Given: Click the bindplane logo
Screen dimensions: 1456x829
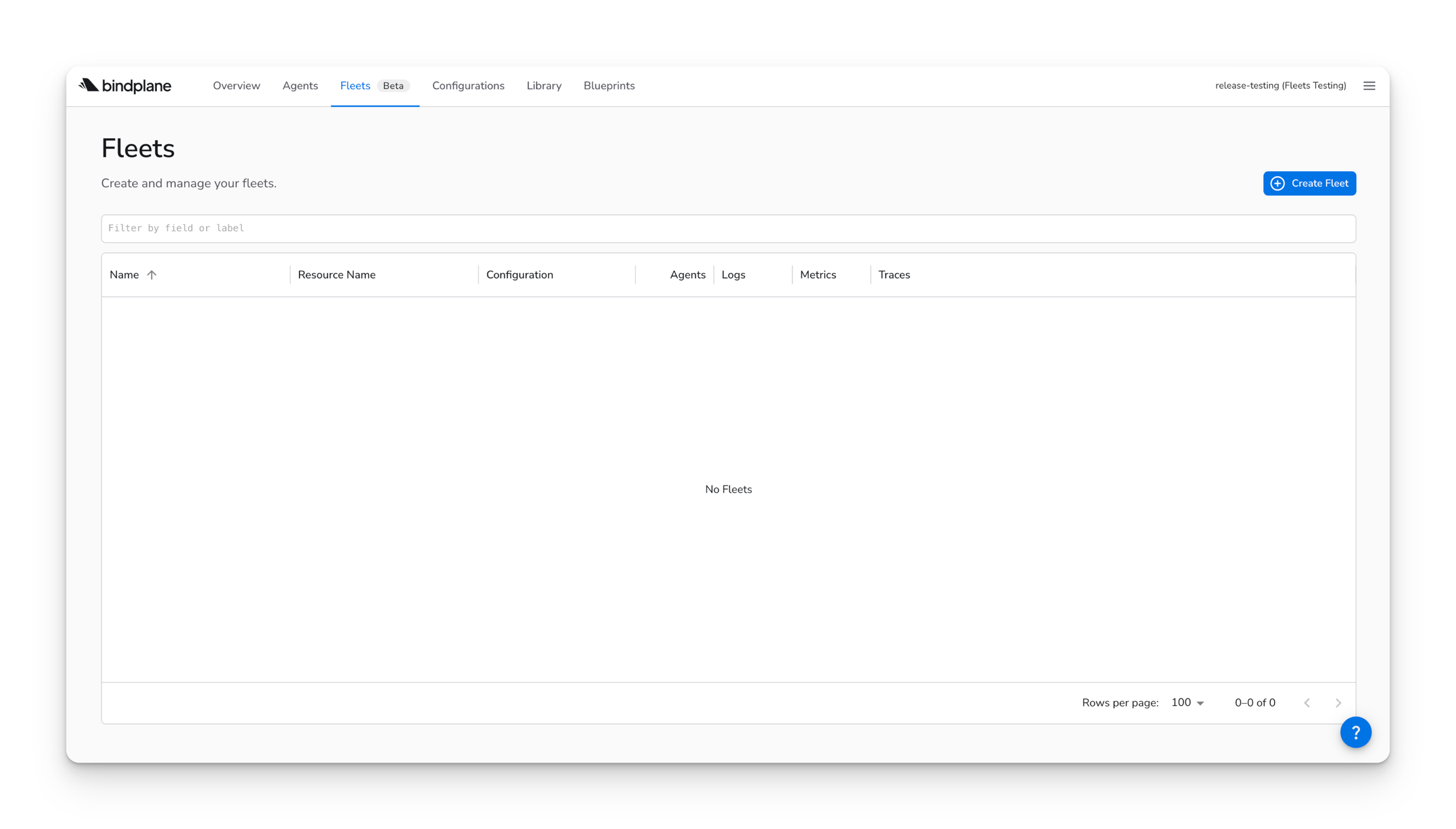Looking at the screenshot, I should [125, 85].
